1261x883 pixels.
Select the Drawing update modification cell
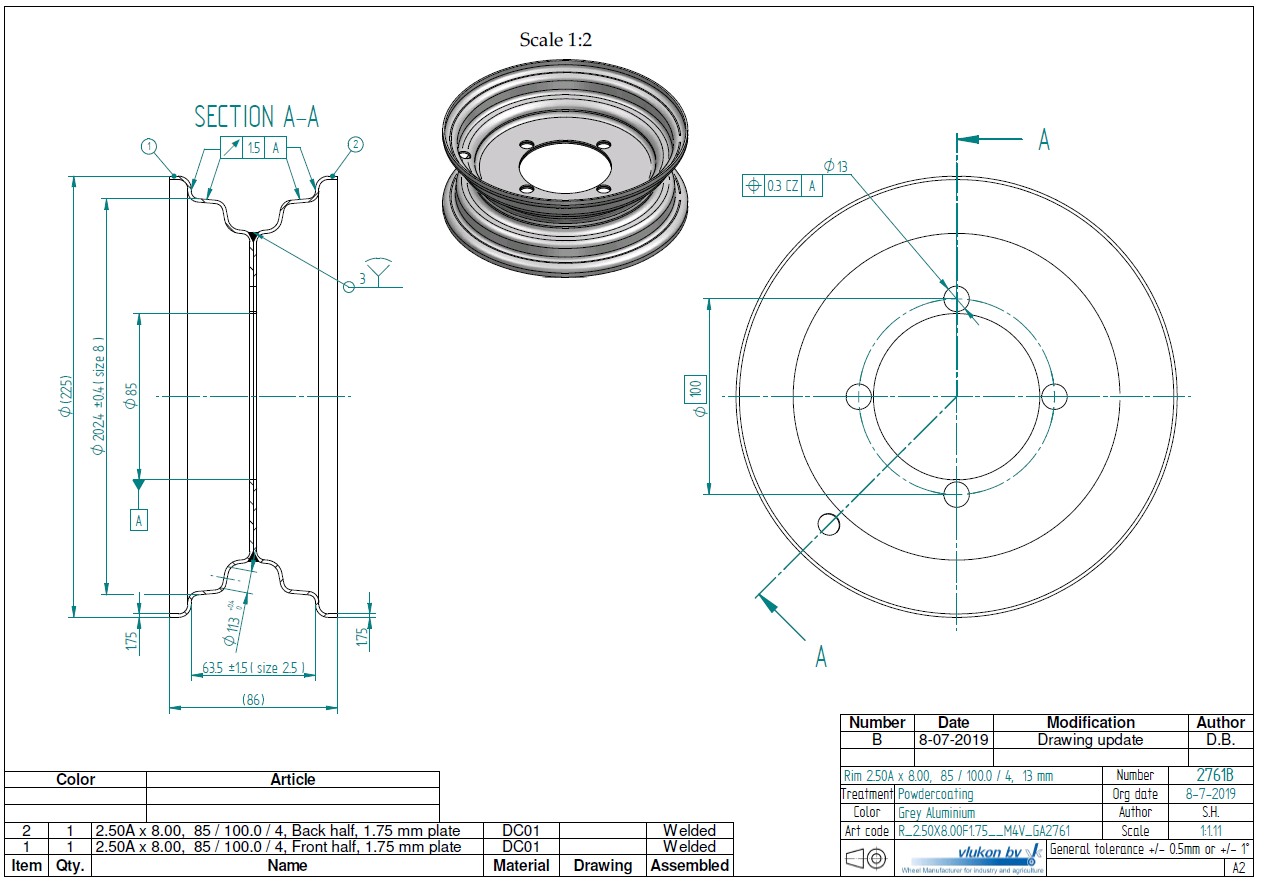(1090, 740)
